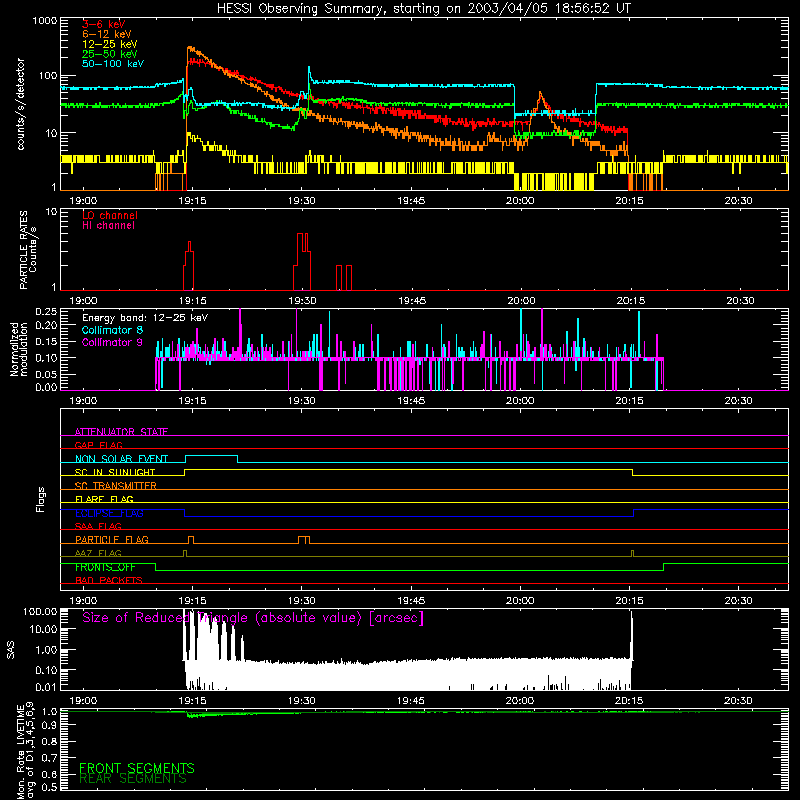
Task: Select the FRONT SEGMENTS legend label
Action: click(x=137, y=768)
